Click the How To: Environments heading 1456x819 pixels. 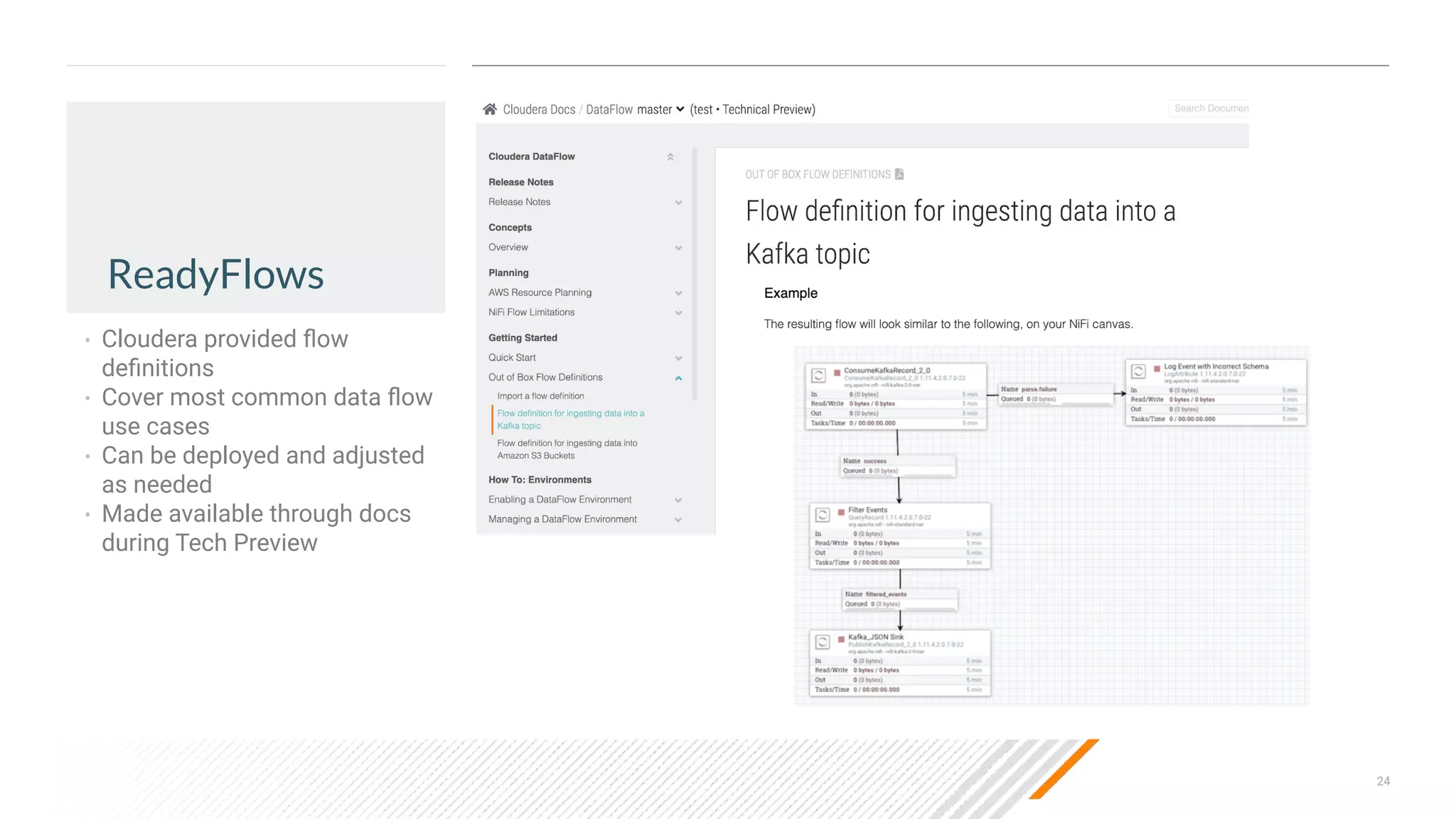pos(540,480)
